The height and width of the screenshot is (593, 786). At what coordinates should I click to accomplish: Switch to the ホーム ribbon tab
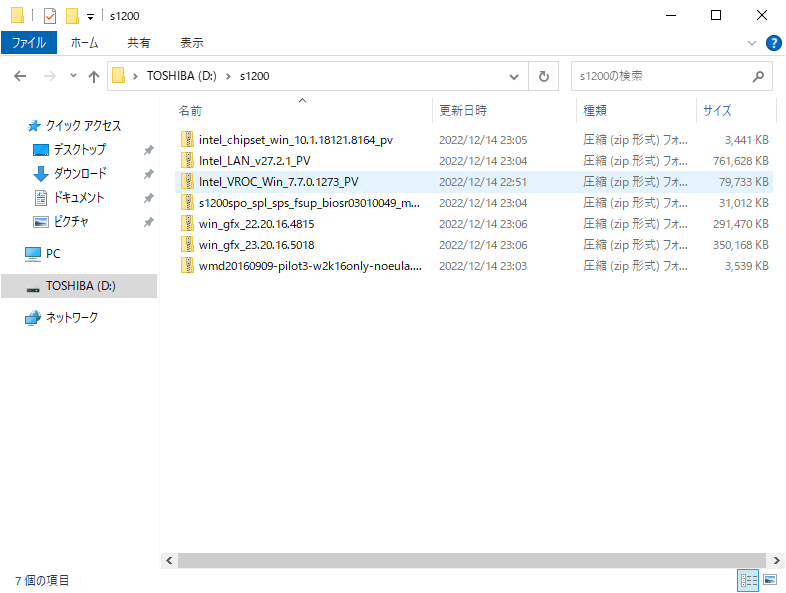84,43
